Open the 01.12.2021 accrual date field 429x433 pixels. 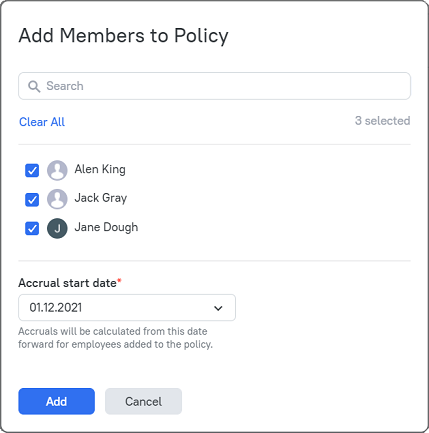127,307
